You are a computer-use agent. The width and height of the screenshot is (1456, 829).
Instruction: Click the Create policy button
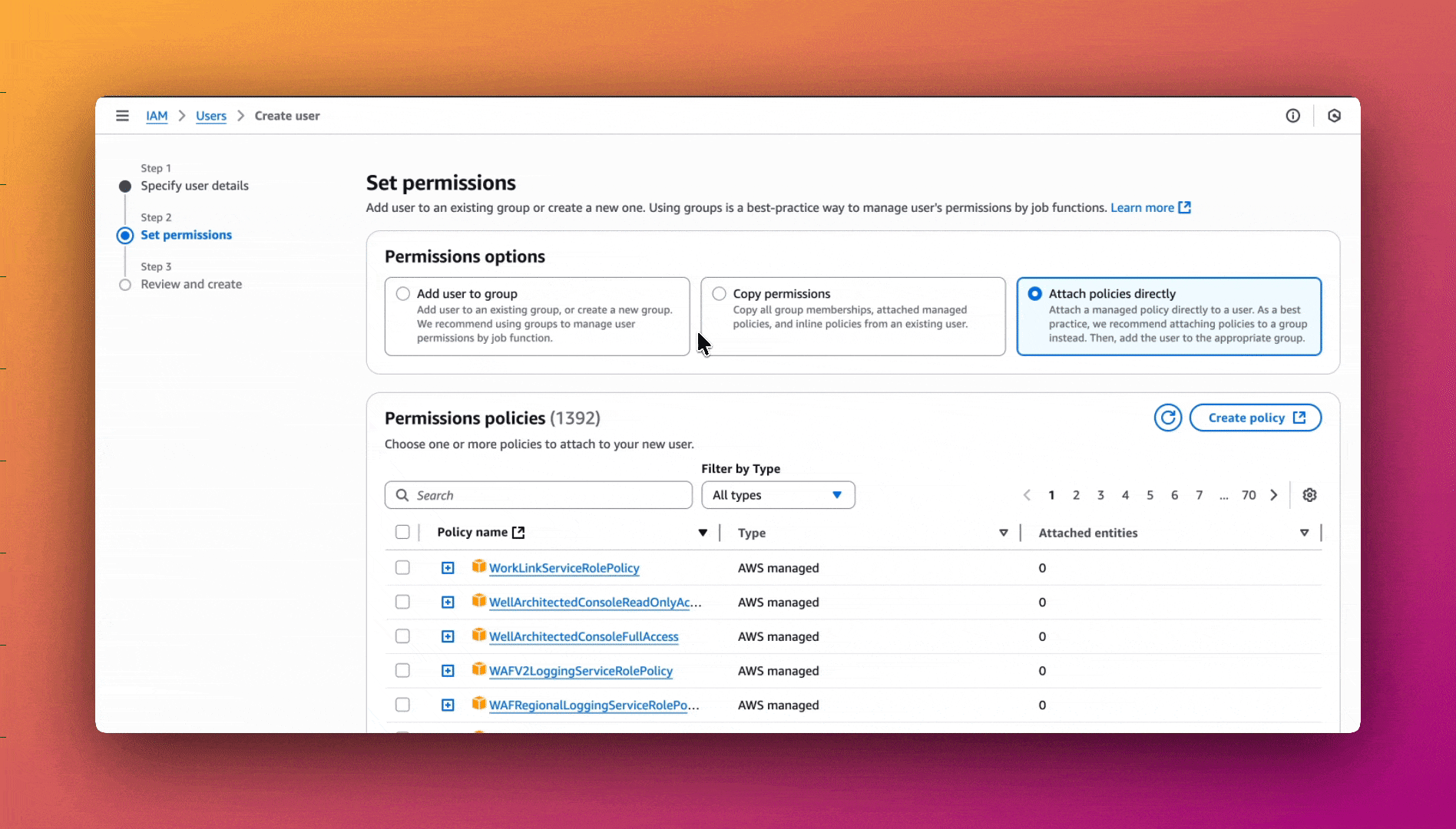click(x=1255, y=418)
